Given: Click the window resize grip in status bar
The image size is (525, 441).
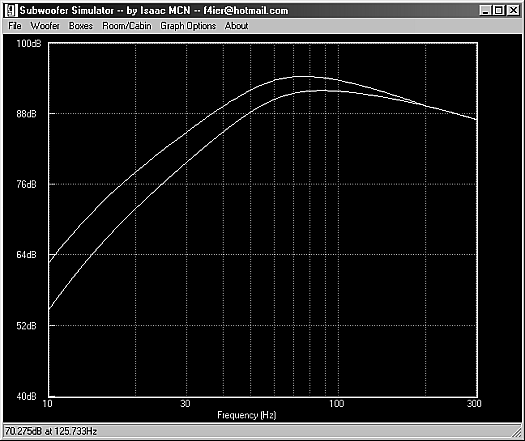Looking at the screenshot, I should point(516,432).
